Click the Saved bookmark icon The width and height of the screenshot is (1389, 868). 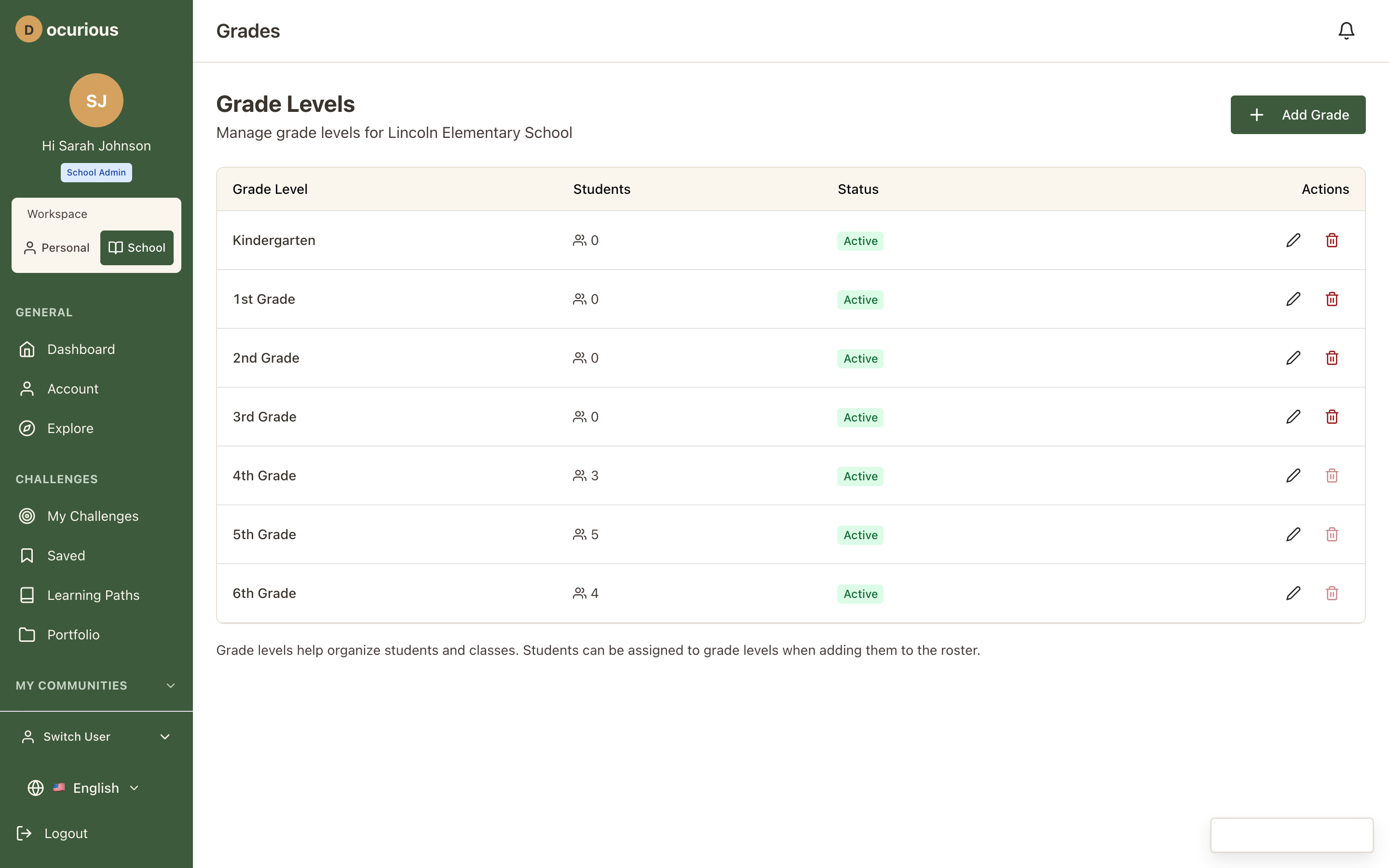click(27, 555)
